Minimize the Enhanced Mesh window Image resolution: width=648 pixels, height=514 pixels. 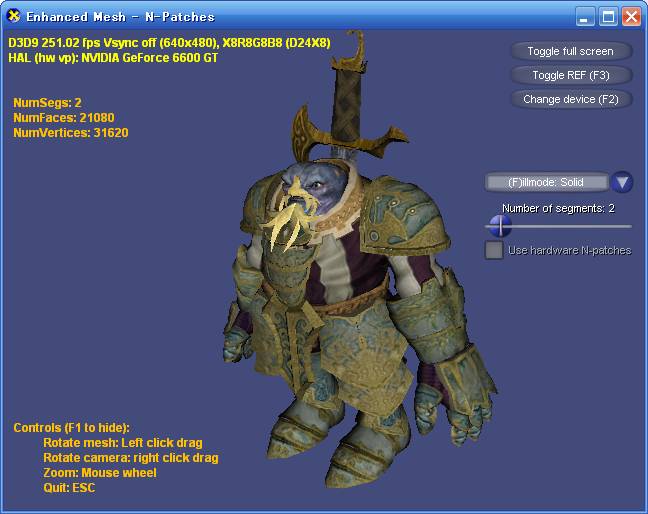coord(585,17)
